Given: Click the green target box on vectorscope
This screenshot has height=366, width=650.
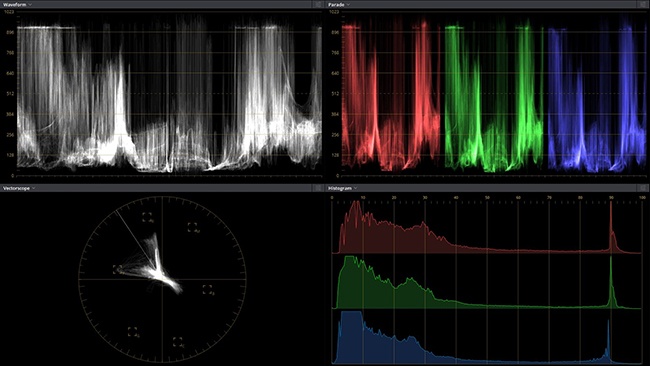Looking at the screenshot, I should tap(133, 332).
